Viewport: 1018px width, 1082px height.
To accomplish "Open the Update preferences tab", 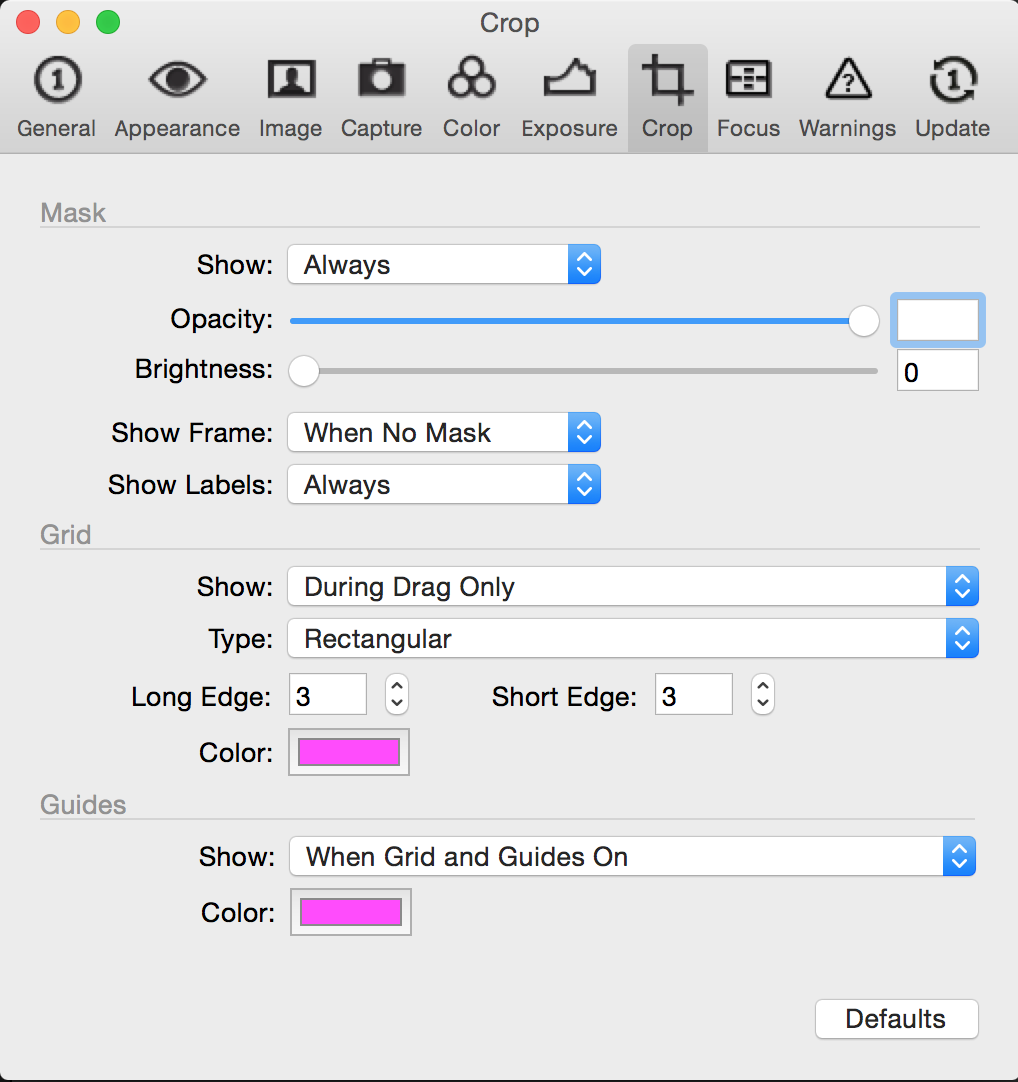I will coord(952,98).
